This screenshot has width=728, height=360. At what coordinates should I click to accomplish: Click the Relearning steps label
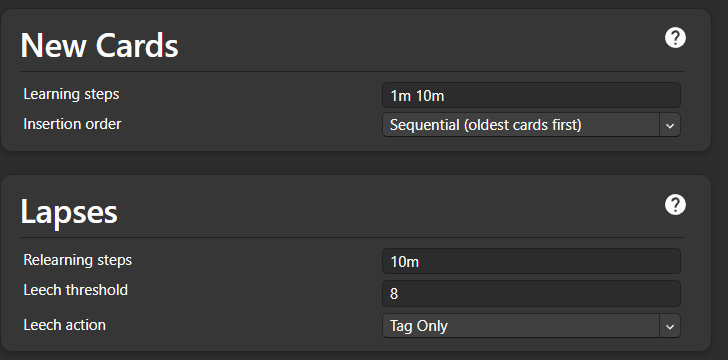tap(78, 260)
